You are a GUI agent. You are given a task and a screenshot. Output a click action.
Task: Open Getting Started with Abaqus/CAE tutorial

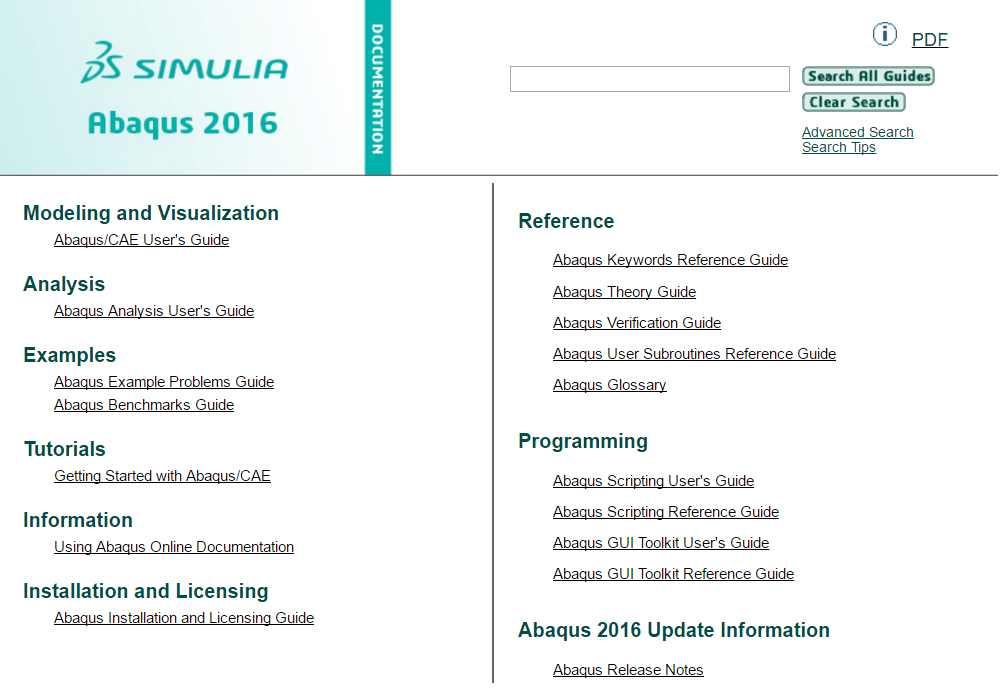(162, 476)
